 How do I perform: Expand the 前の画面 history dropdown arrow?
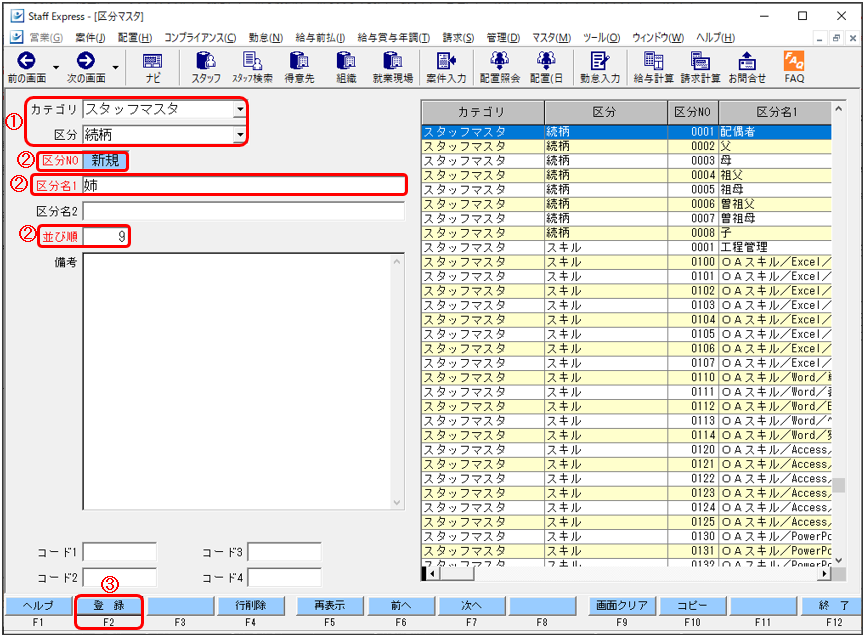pyautogui.click(x=56, y=67)
